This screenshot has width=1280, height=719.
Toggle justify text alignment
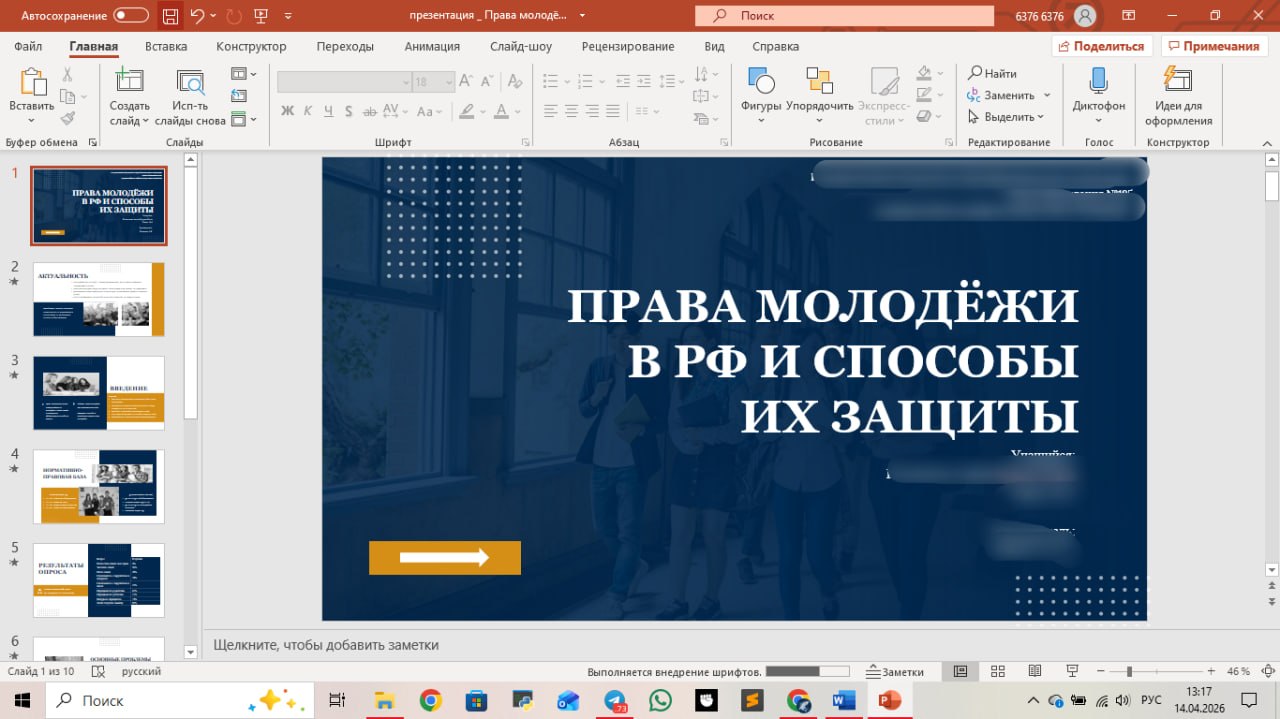pyautogui.click(x=613, y=111)
